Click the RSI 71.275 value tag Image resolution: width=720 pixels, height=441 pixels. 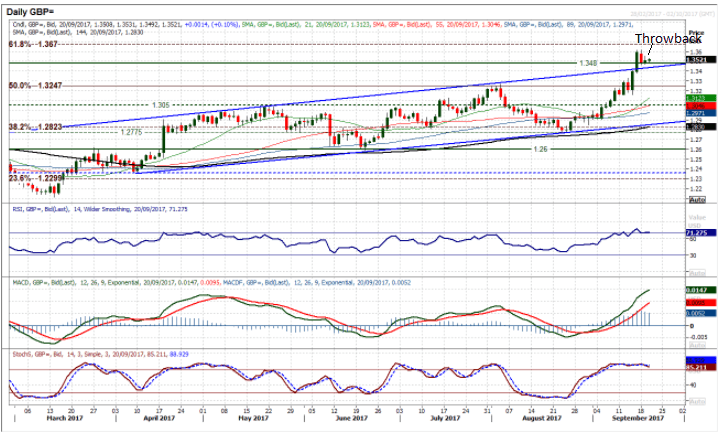(x=697, y=232)
